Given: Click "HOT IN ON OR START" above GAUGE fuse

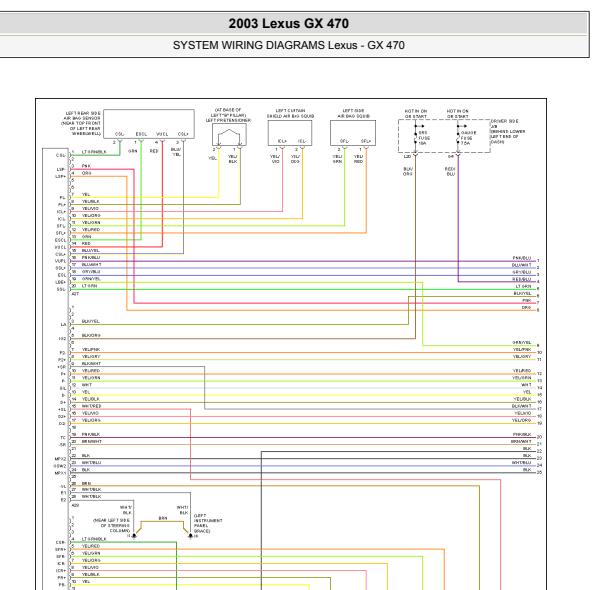Looking at the screenshot, I should 457,114.
